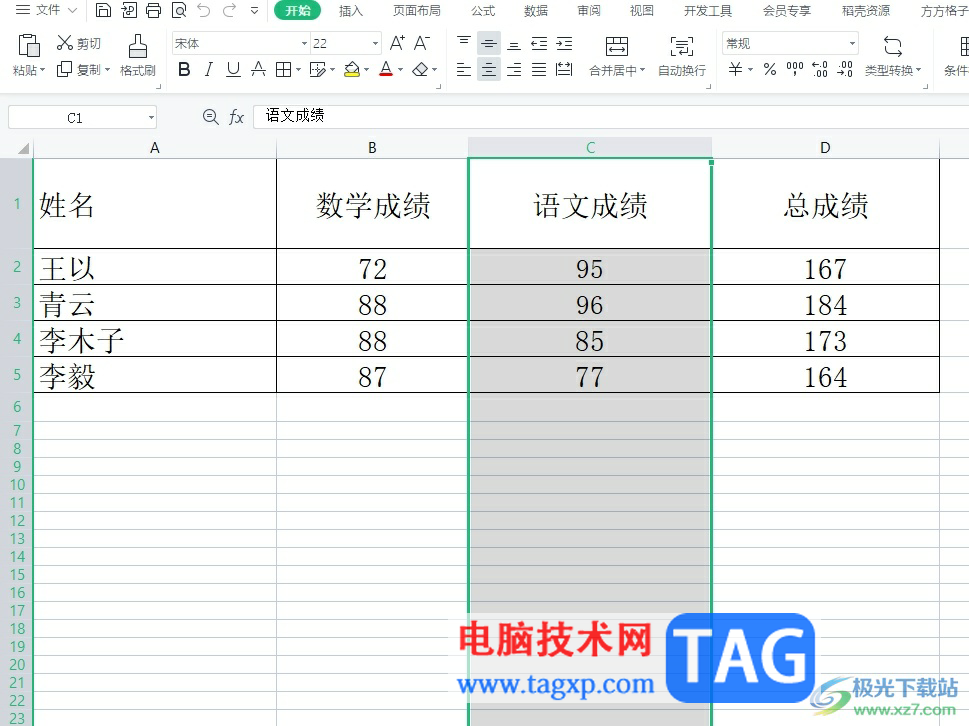Switch to the 数据 tab

coord(535,11)
